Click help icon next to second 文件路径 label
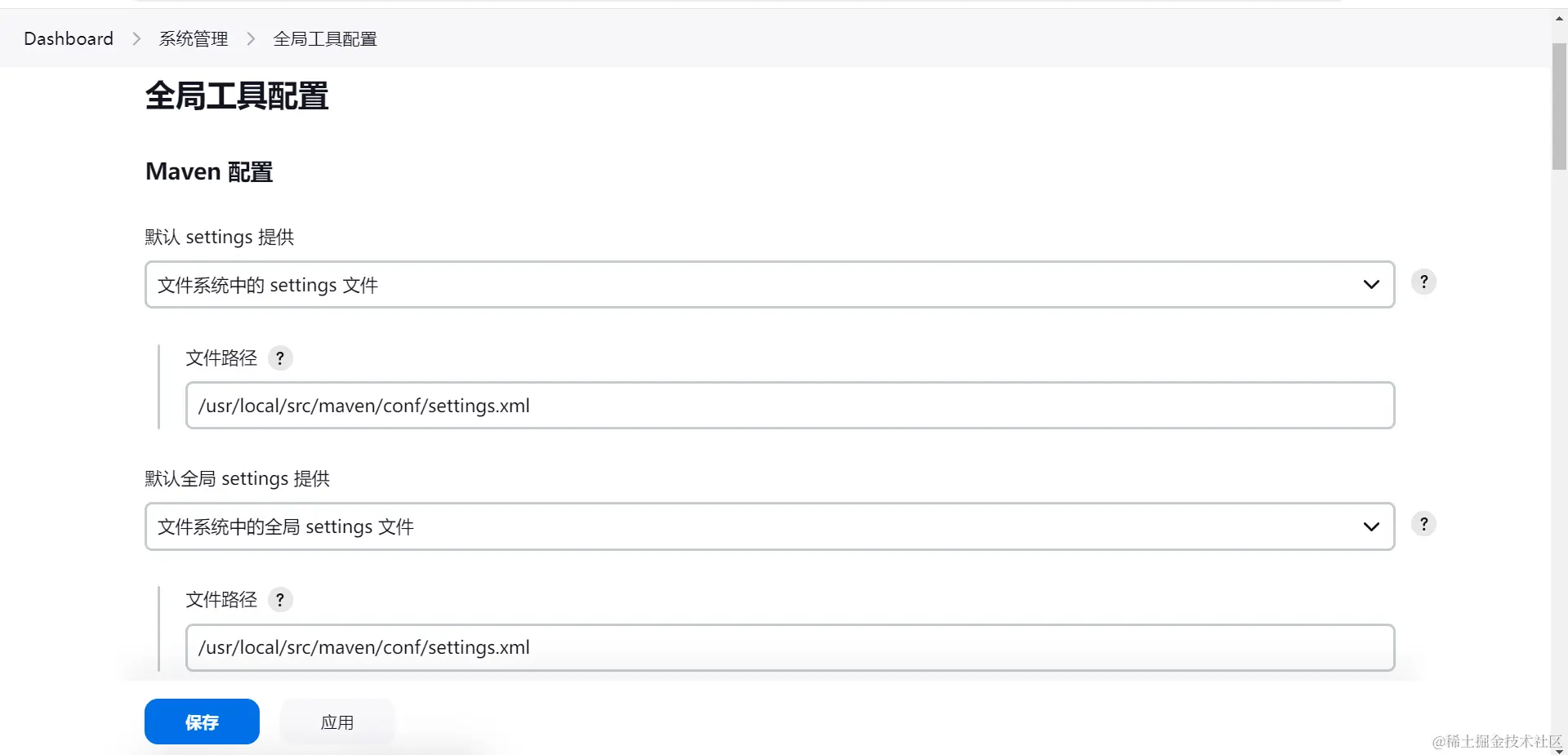The height and width of the screenshot is (755, 1568). [x=280, y=600]
